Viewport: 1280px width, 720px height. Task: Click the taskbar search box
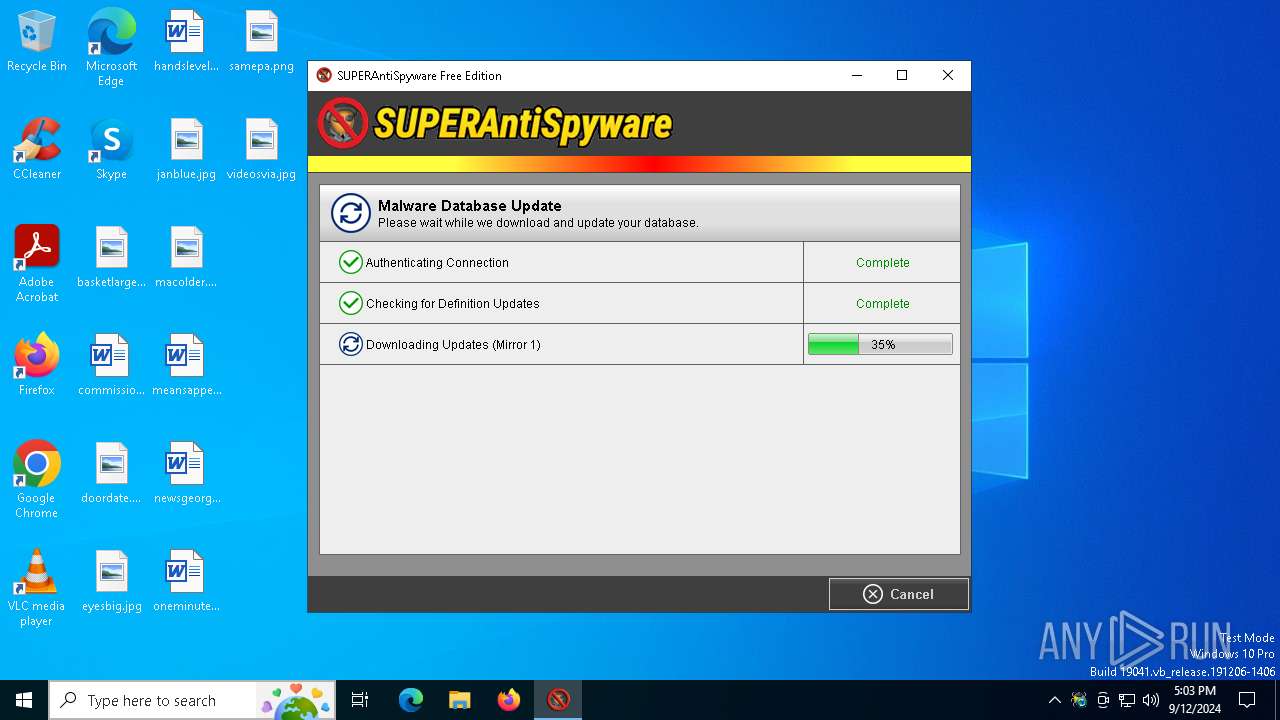click(191, 700)
